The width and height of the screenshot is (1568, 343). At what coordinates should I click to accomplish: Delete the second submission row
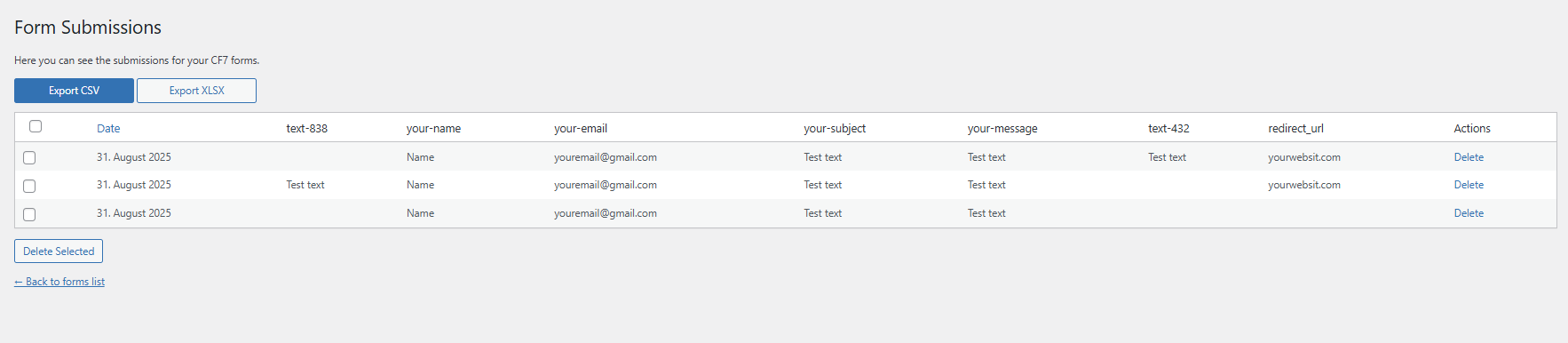(x=1469, y=185)
